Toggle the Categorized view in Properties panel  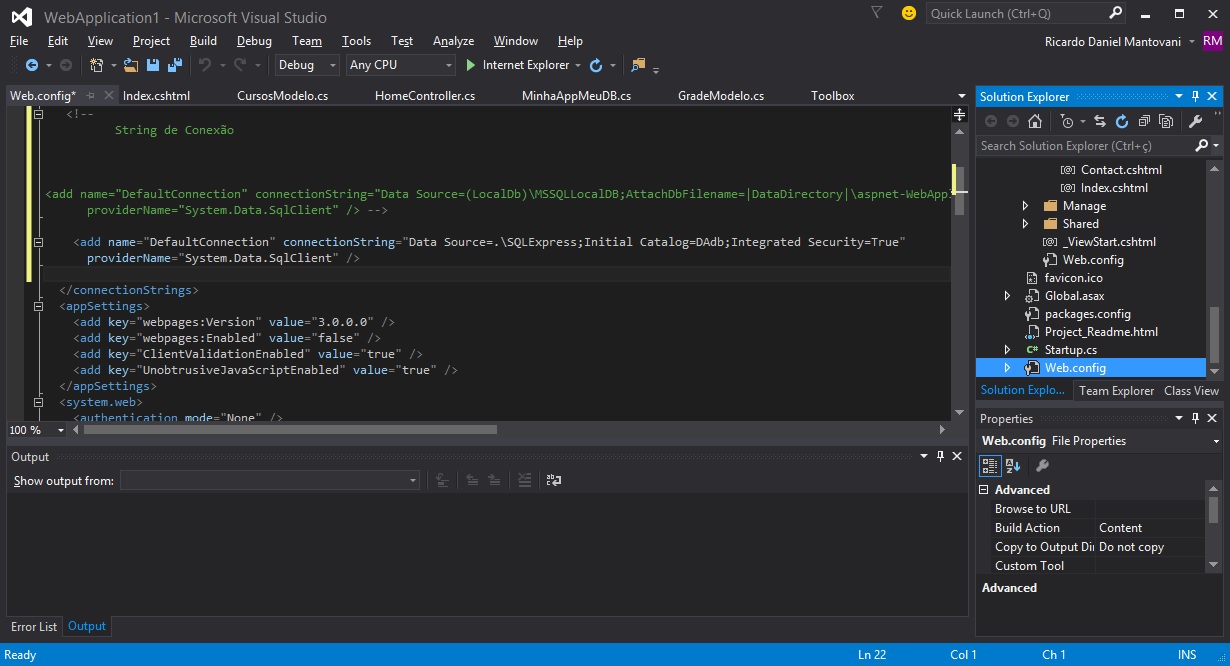tap(989, 465)
